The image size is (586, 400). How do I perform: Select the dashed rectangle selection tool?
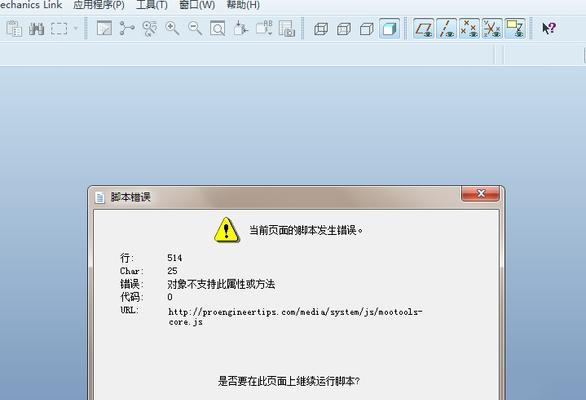point(59,29)
